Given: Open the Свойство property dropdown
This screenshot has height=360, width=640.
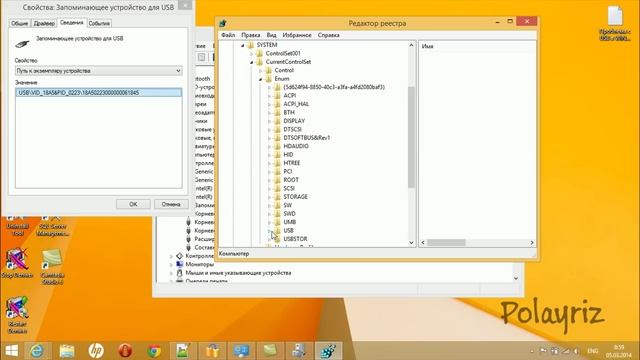Looking at the screenshot, I should [98, 71].
